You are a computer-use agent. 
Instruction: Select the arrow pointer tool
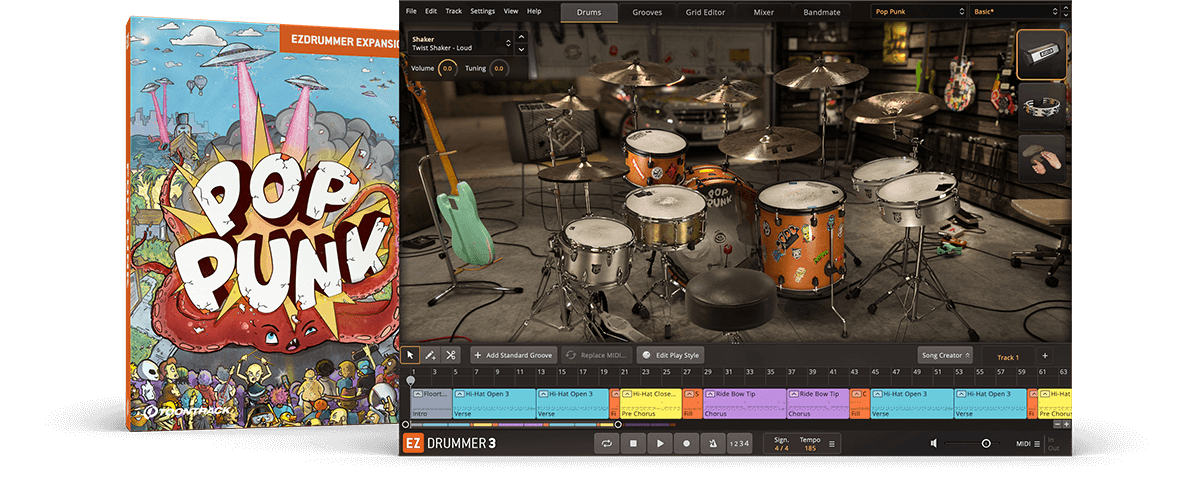[x=411, y=355]
